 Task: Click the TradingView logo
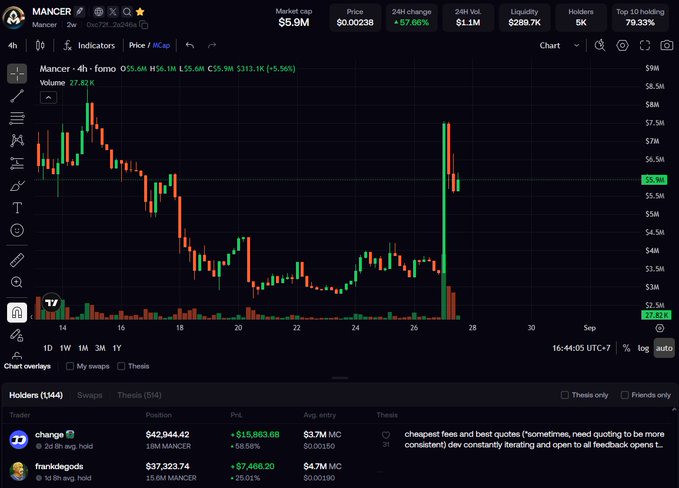(52, 303)
